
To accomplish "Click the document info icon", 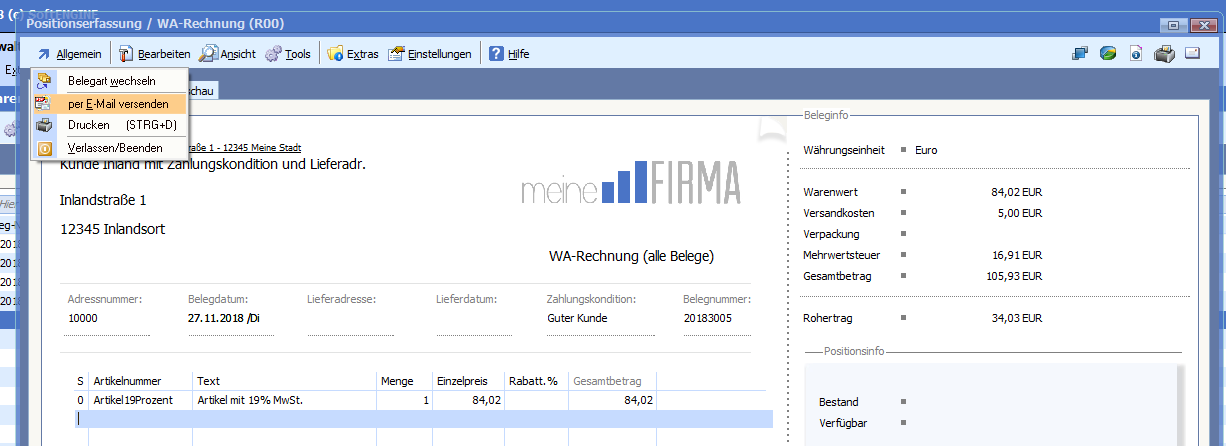I will pos(1135,54).
